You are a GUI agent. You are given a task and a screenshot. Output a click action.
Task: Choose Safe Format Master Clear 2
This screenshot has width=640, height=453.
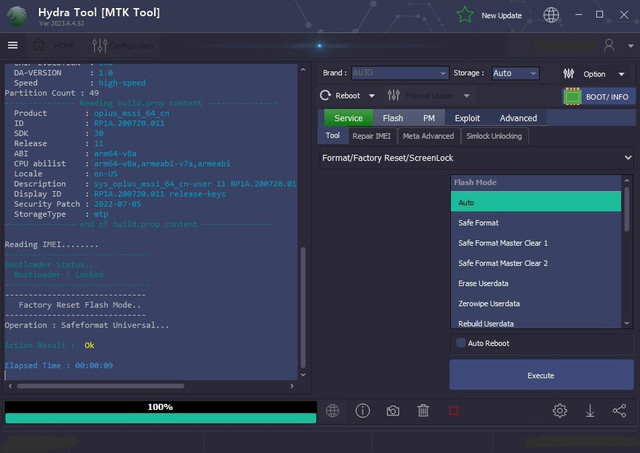536,263
